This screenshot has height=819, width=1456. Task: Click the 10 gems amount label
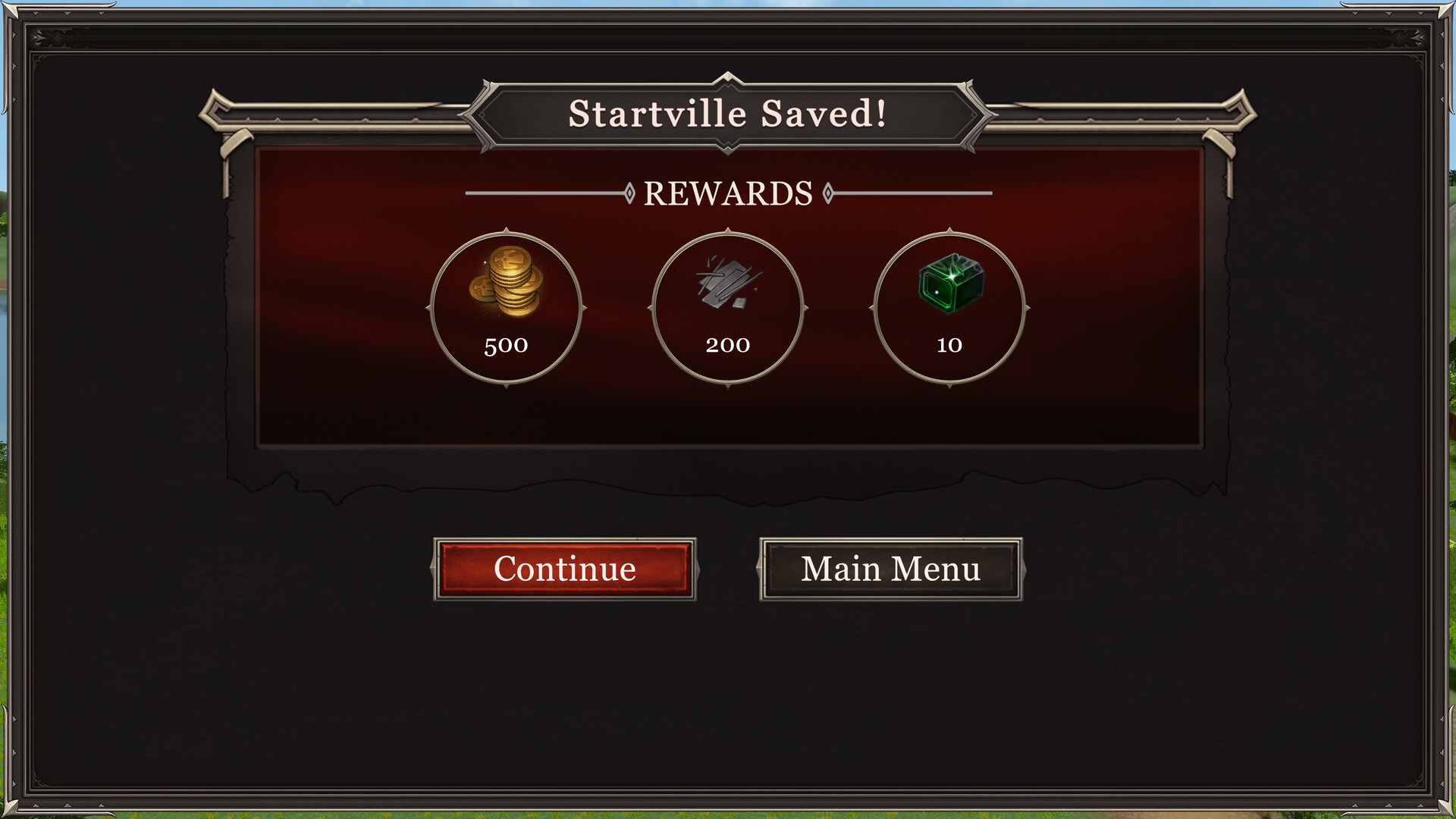tap(949, 345)
